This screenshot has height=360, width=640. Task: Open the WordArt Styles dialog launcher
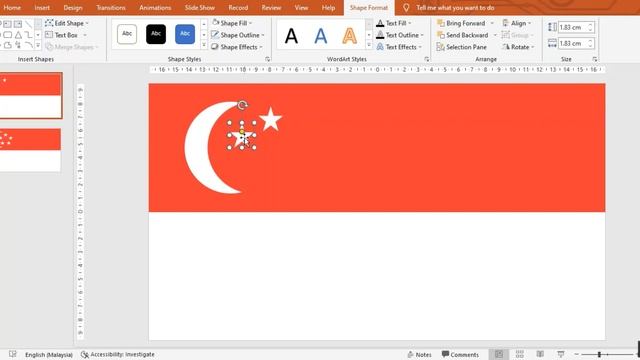427,59
